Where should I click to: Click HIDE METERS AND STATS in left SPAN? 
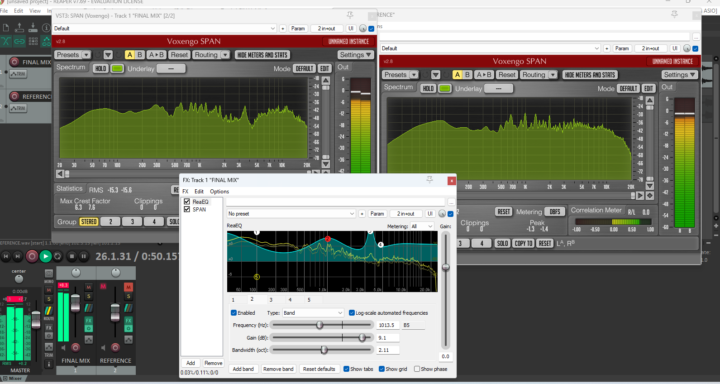(x=262, y=55)
